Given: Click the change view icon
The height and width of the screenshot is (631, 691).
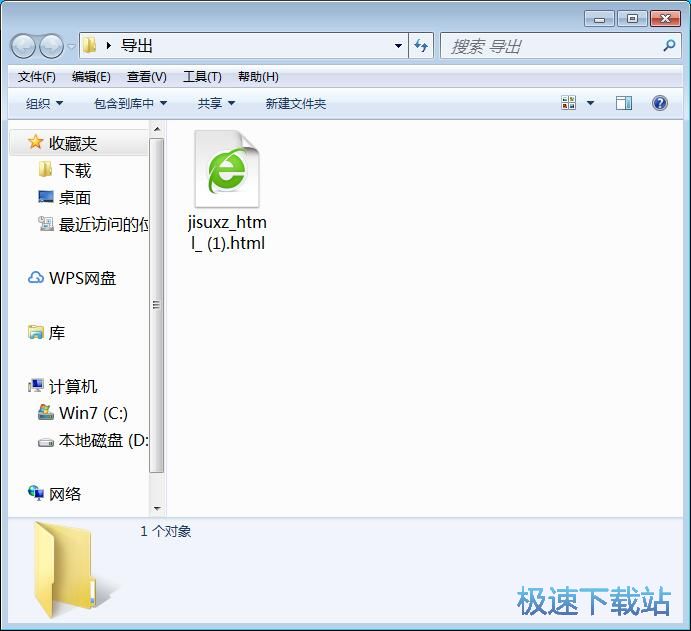Looking at the screenshot, I should 568,103.
